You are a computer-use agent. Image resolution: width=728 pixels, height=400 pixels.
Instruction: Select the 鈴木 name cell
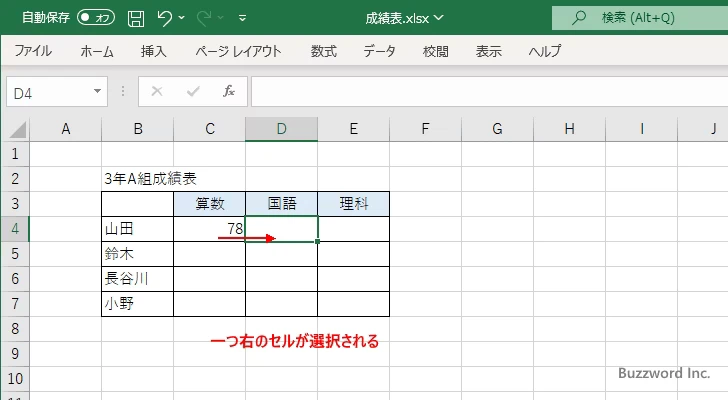pyautogui.click(x=137, y=254)
